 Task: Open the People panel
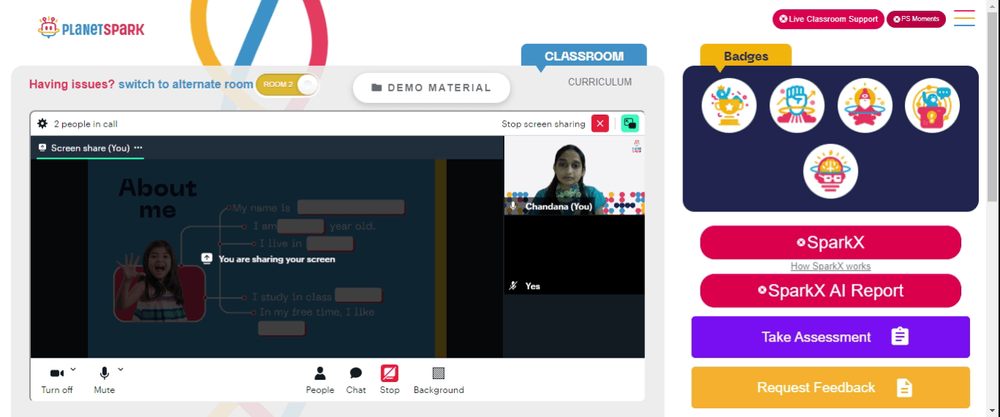pyautogui.click(x=320, y=380)
